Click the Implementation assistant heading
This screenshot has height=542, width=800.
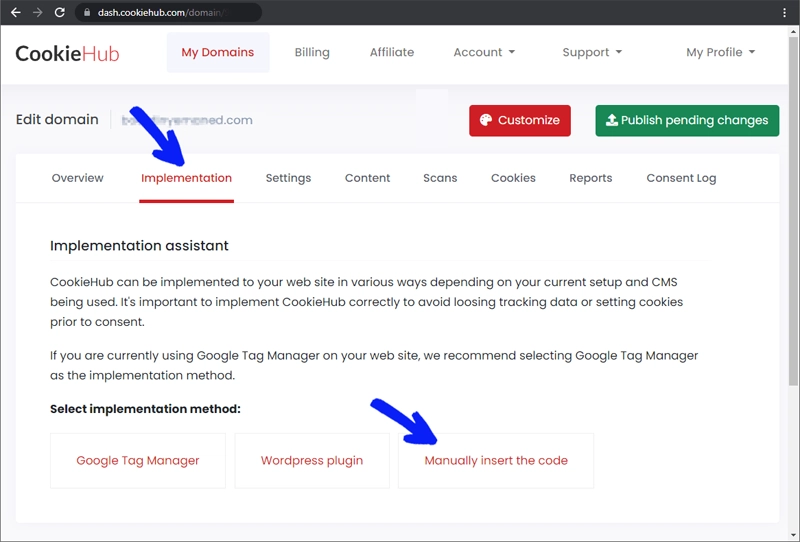pyautogui.click(x=139, y=245)
